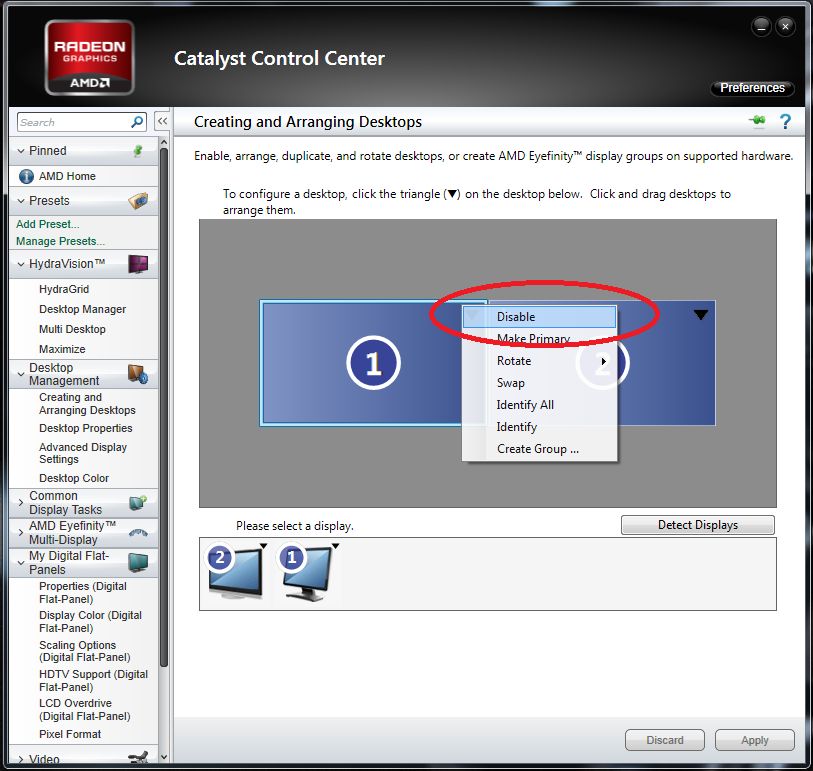813x771 pixels.
Task: Click sidebar scrollbar down arrow
Action: point(164,757)
